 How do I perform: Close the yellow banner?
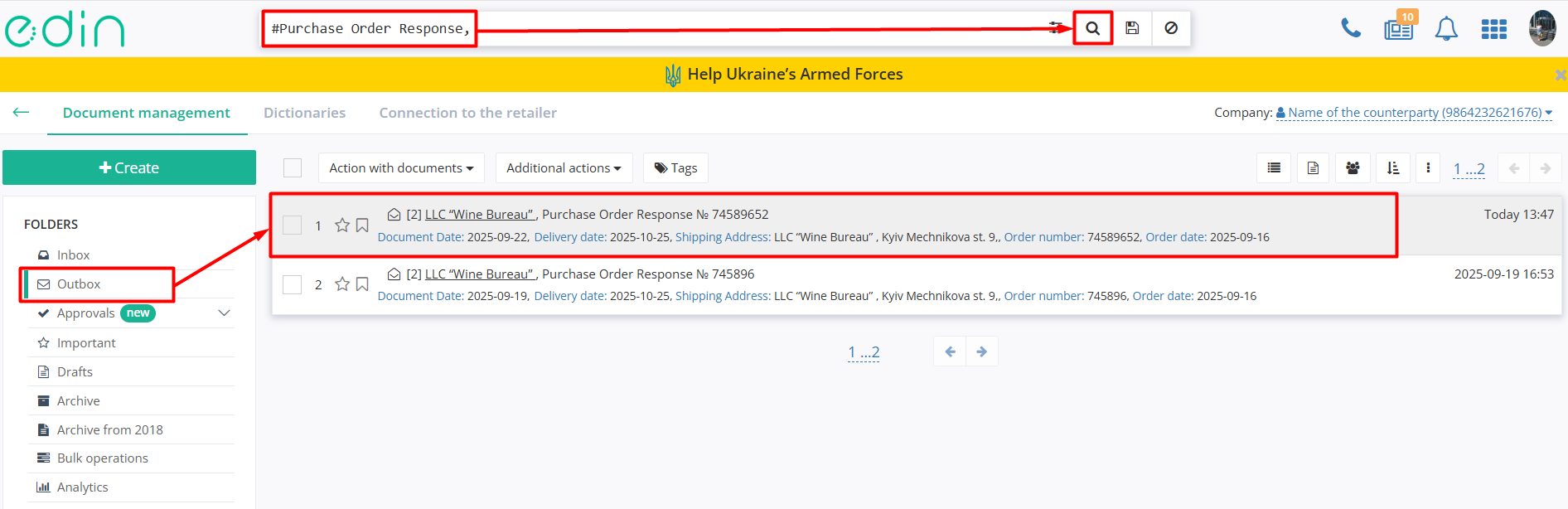click(x=1560, y=75)
